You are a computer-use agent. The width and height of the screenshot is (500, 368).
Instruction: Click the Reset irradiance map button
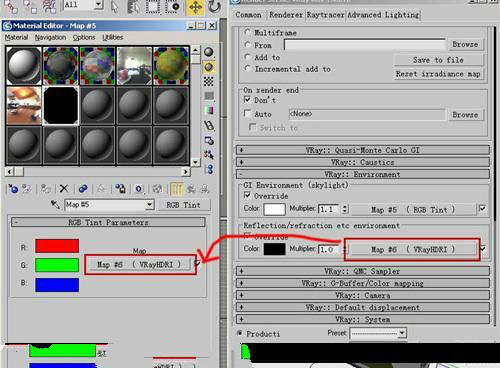point(438,74)
